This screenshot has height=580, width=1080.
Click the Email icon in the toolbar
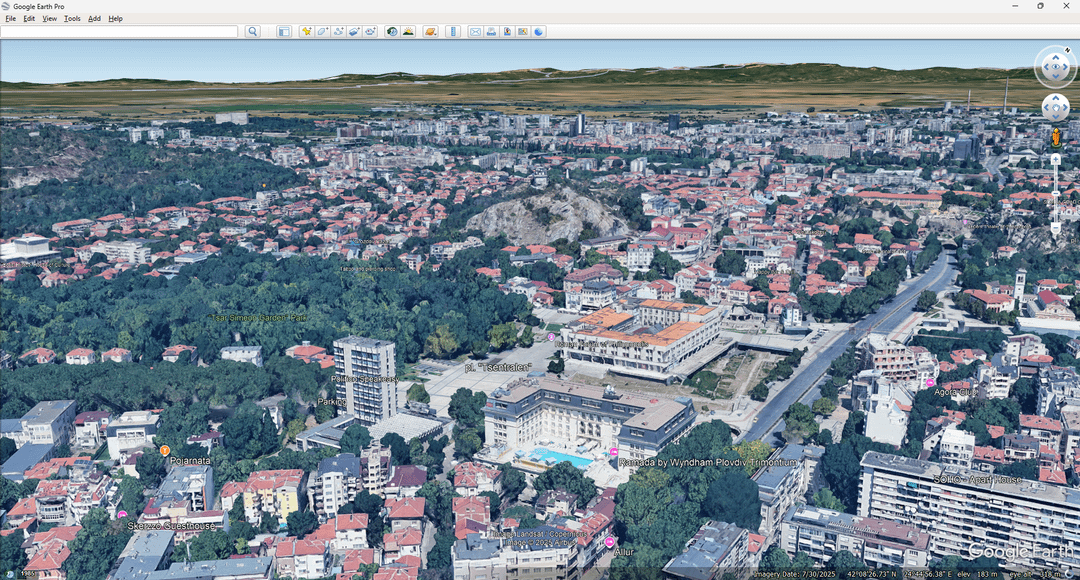tap(475, 32)
